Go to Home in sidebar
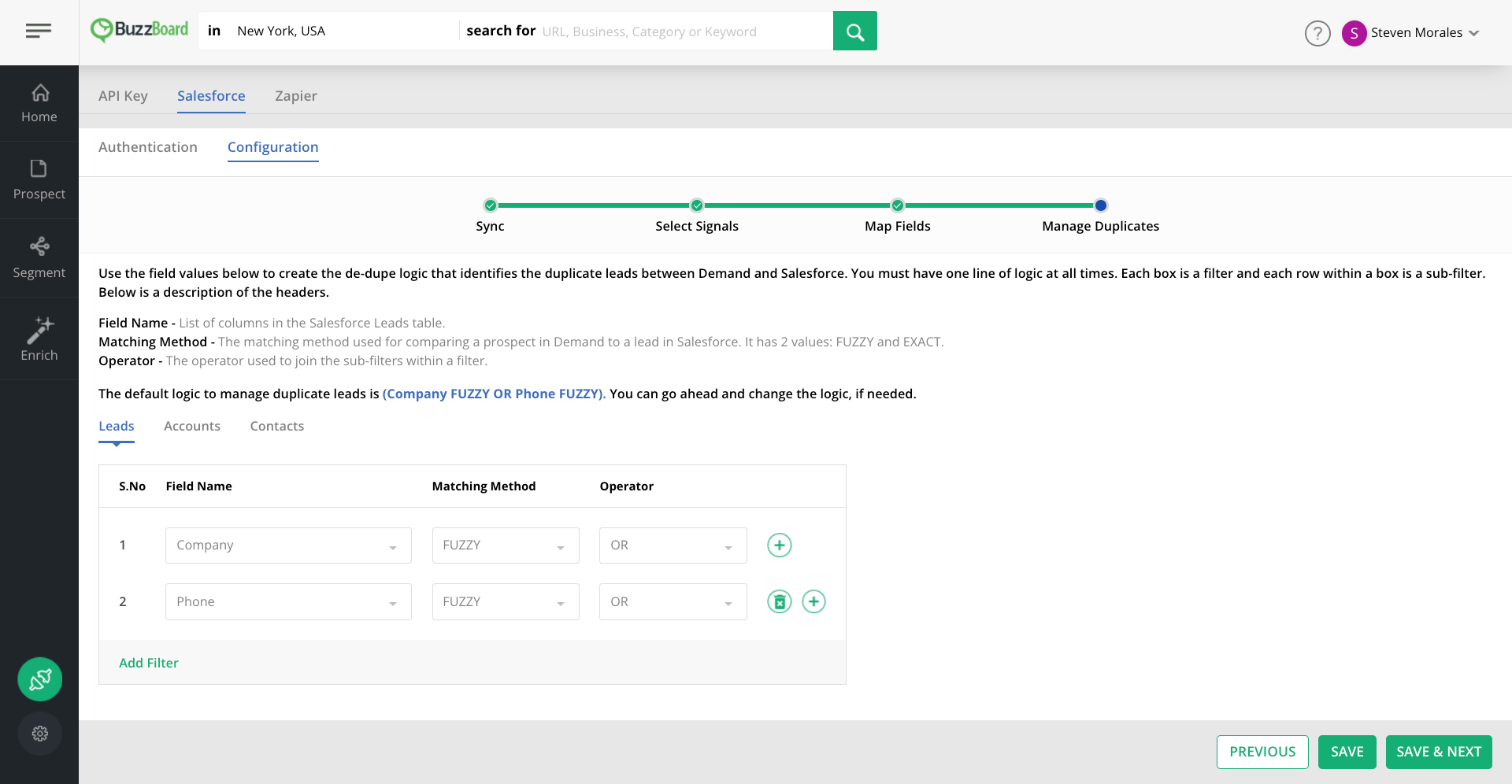 [39, 103]
